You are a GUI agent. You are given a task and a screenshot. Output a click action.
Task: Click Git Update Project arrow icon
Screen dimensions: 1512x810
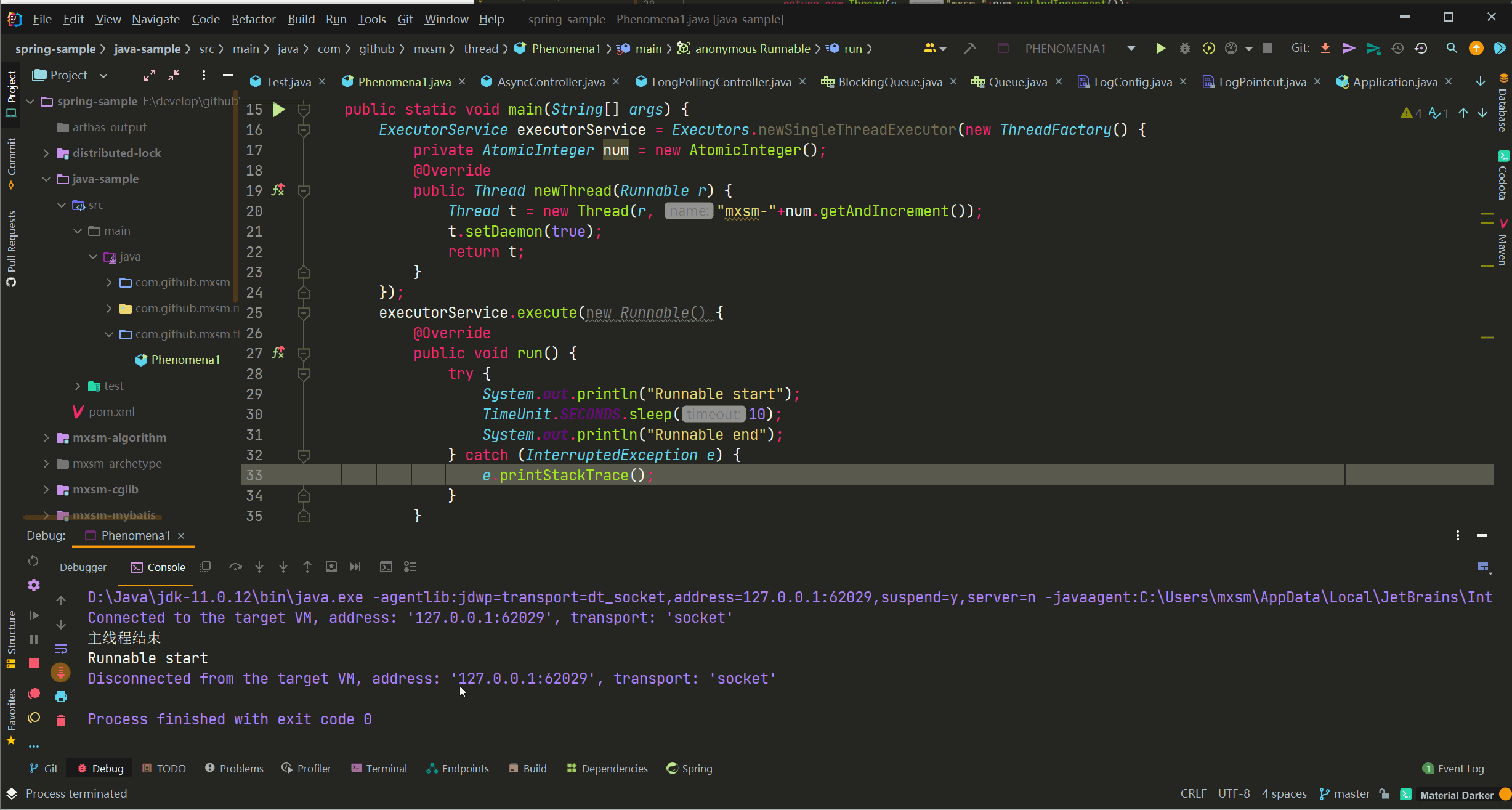coord(1325,49)
